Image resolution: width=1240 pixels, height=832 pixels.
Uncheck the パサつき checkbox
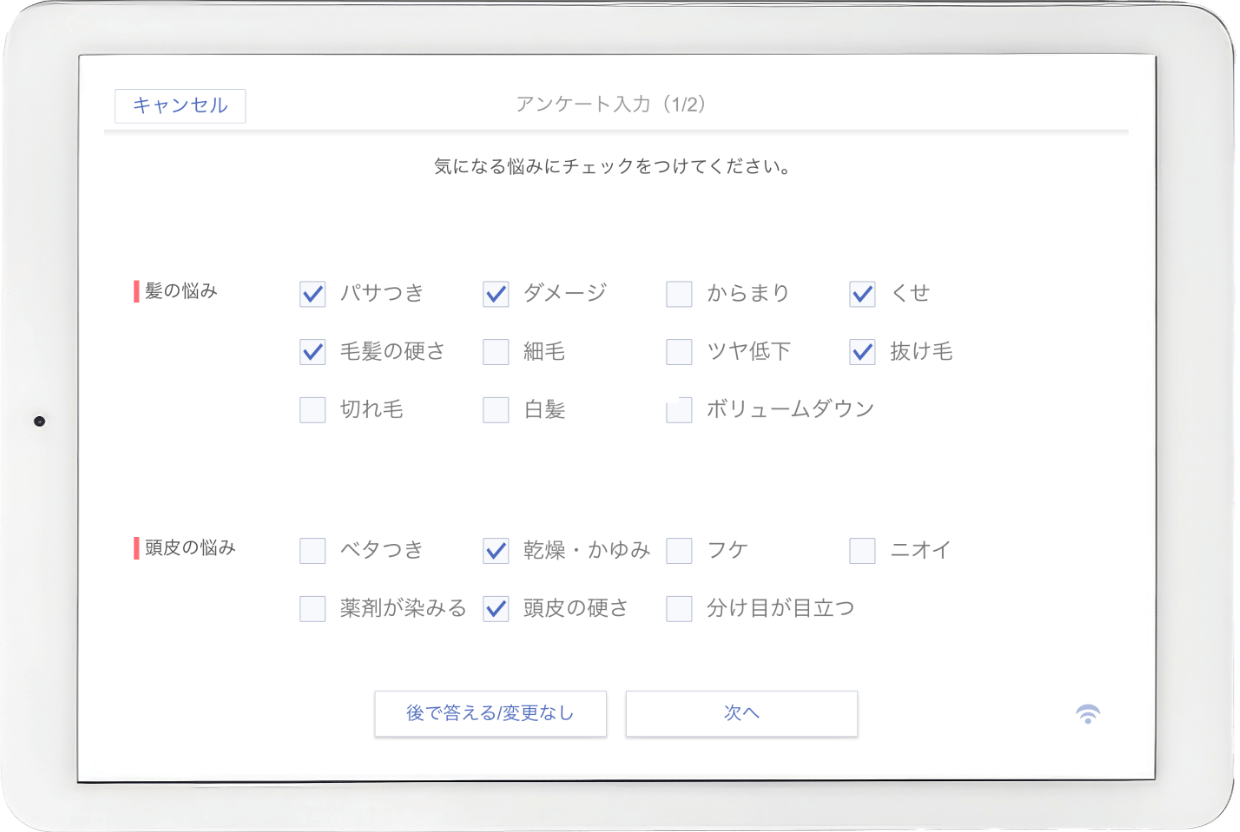click(x=311, y=293)
